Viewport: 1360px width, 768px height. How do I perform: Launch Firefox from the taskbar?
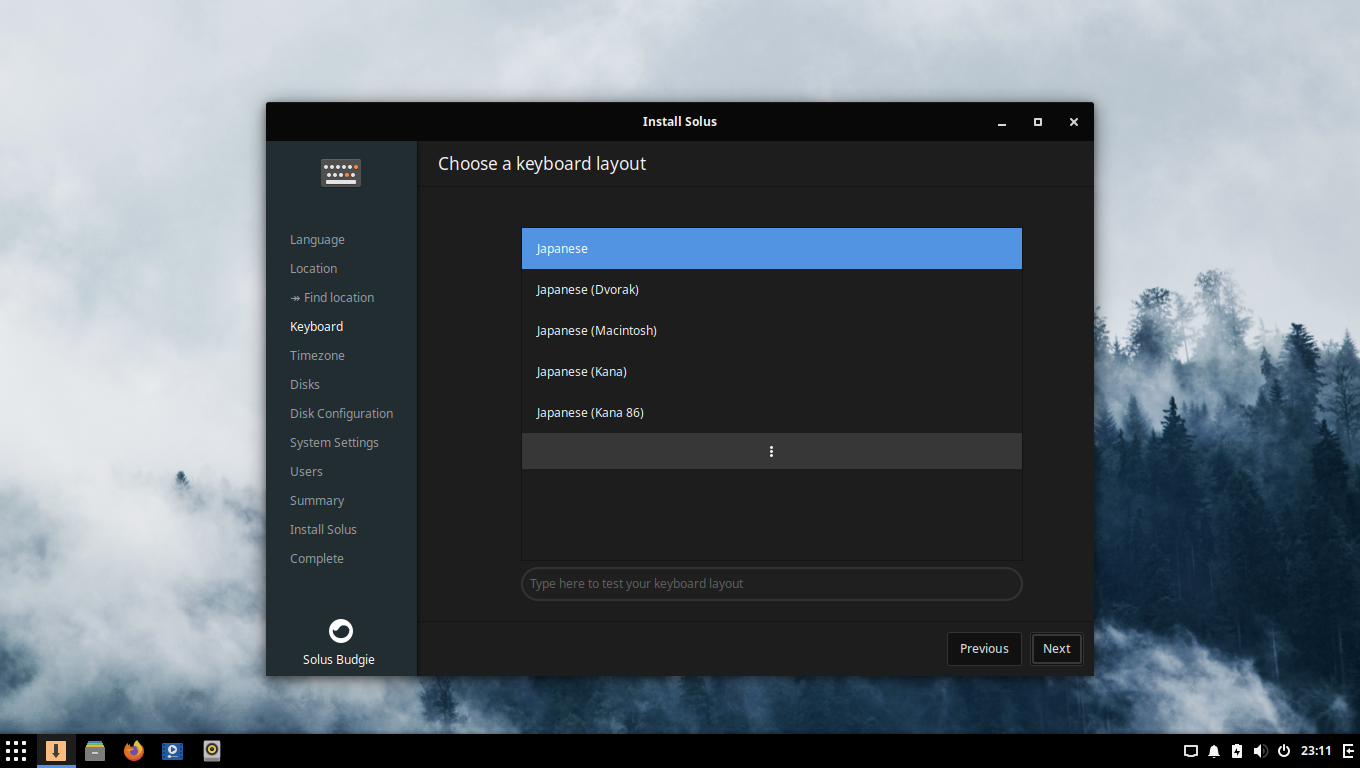[134, 751]
